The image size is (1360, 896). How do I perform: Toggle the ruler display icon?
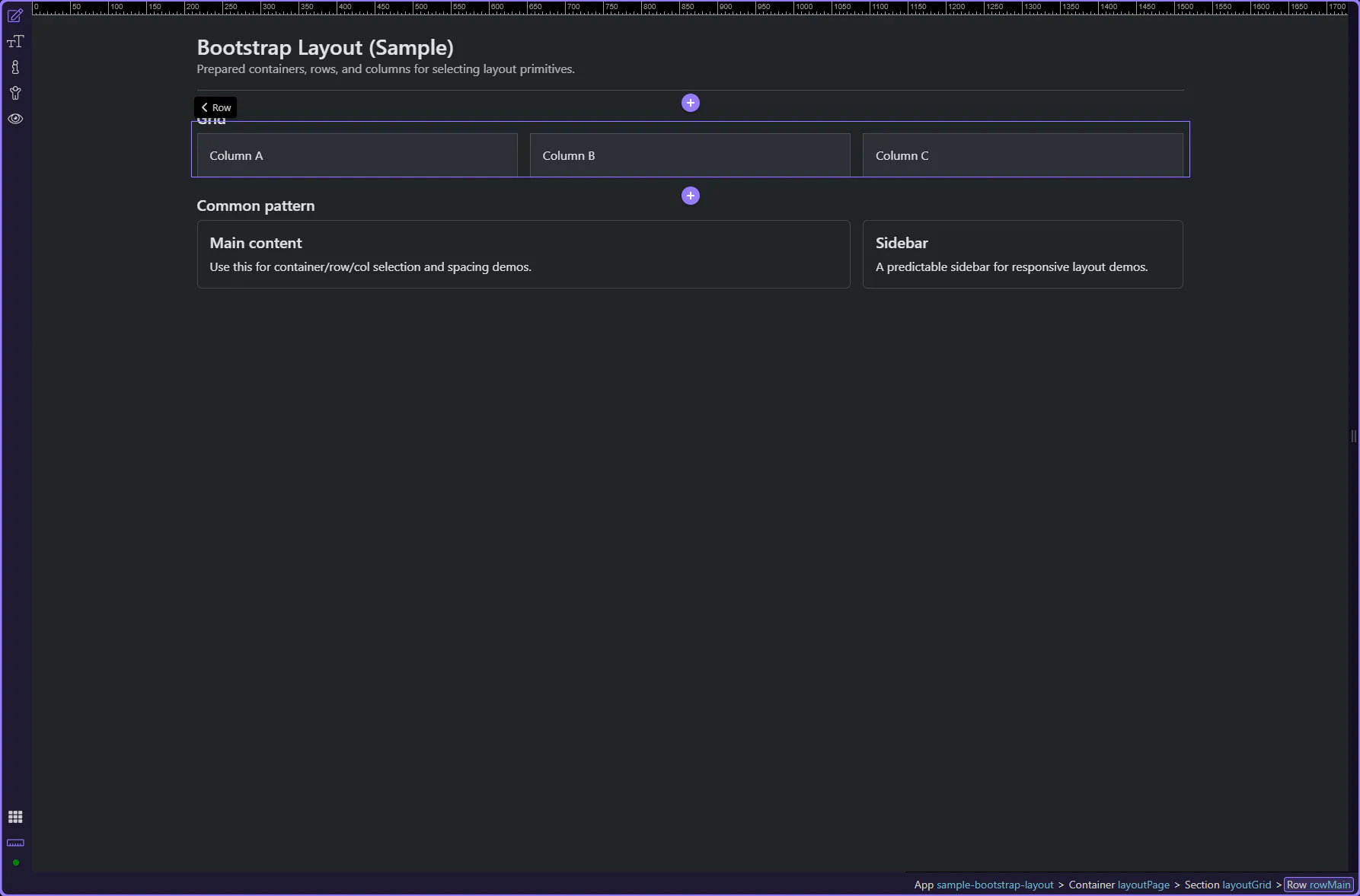click(15, 843)
